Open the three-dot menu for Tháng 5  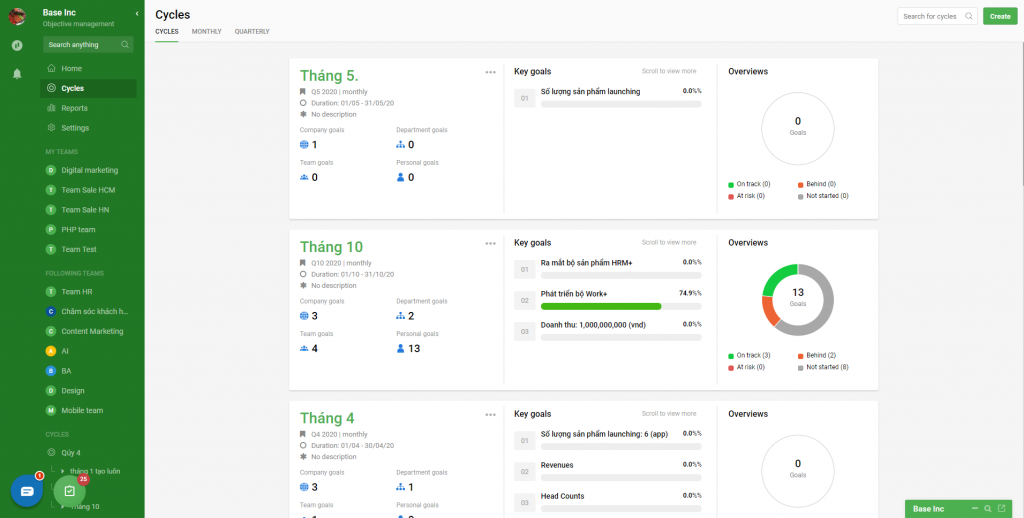point(490,72)
